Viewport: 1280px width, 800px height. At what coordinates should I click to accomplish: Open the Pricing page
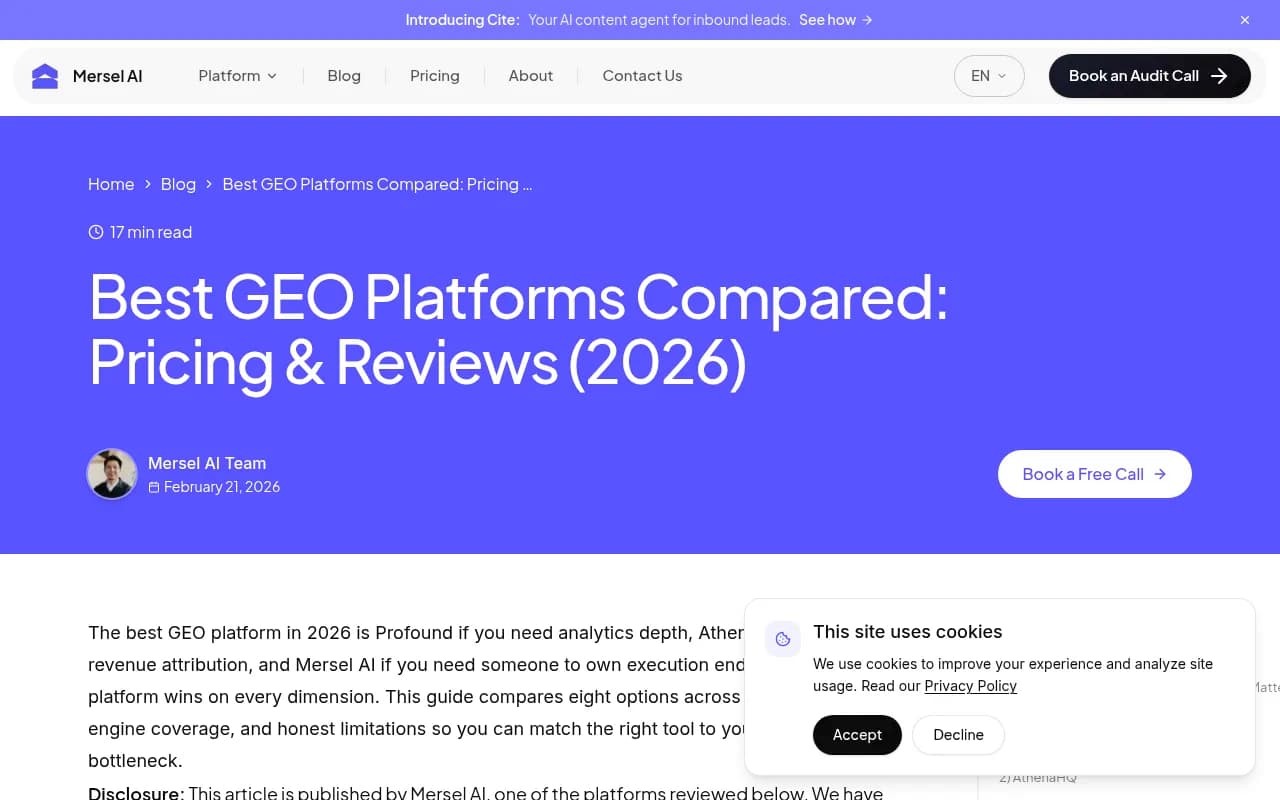tap(434, 75)
